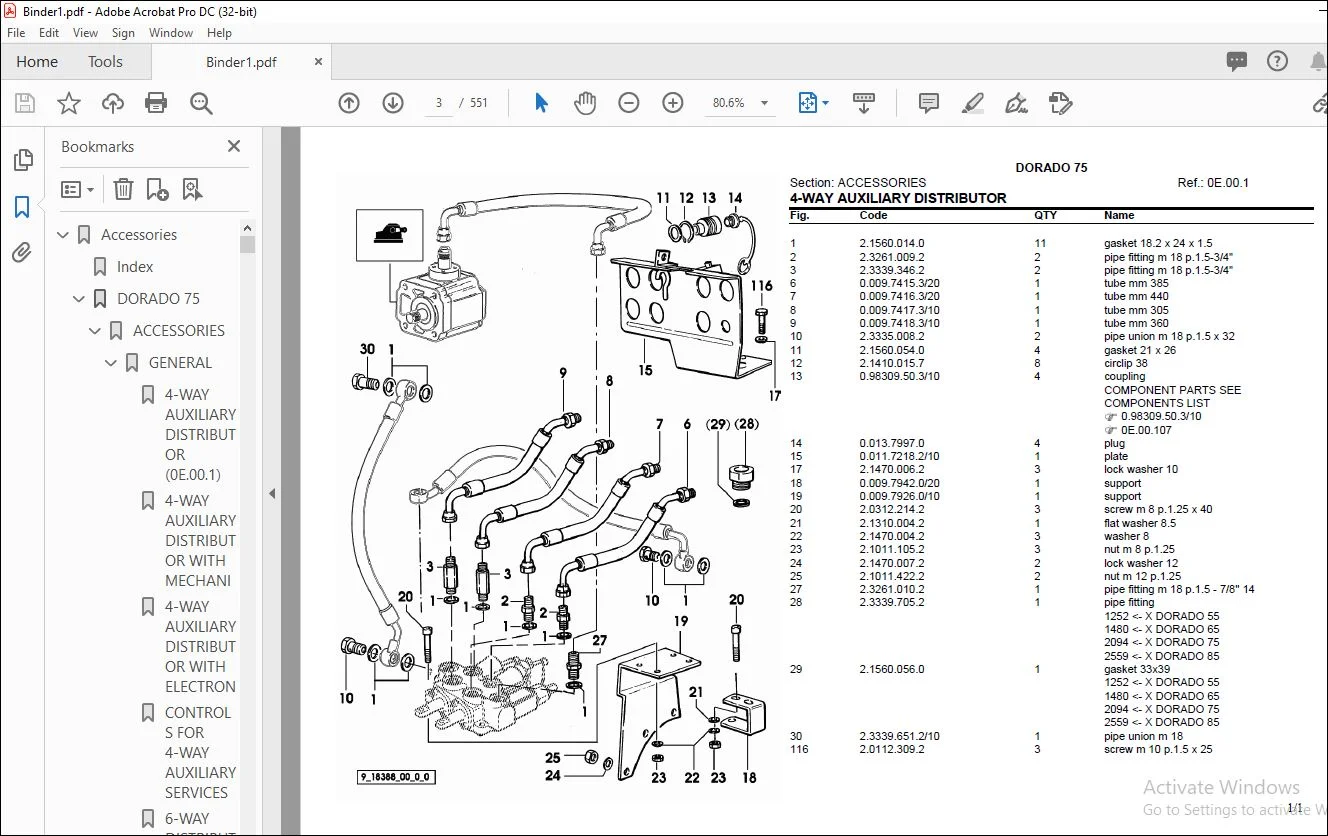Open the help question mark
This screenshot has height=836, width=1328.
pos(1277,61)
